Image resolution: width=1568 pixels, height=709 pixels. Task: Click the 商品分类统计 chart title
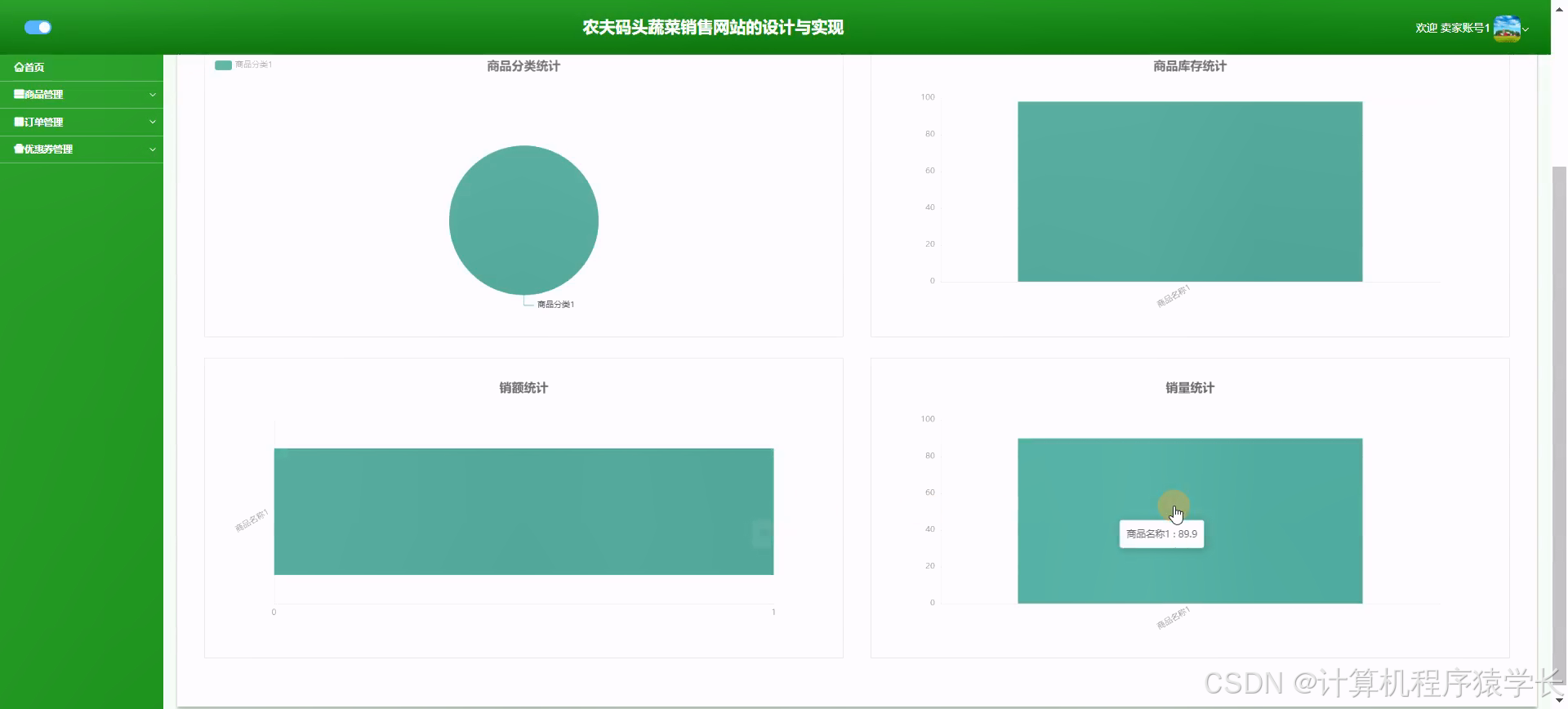pos(523,66)
